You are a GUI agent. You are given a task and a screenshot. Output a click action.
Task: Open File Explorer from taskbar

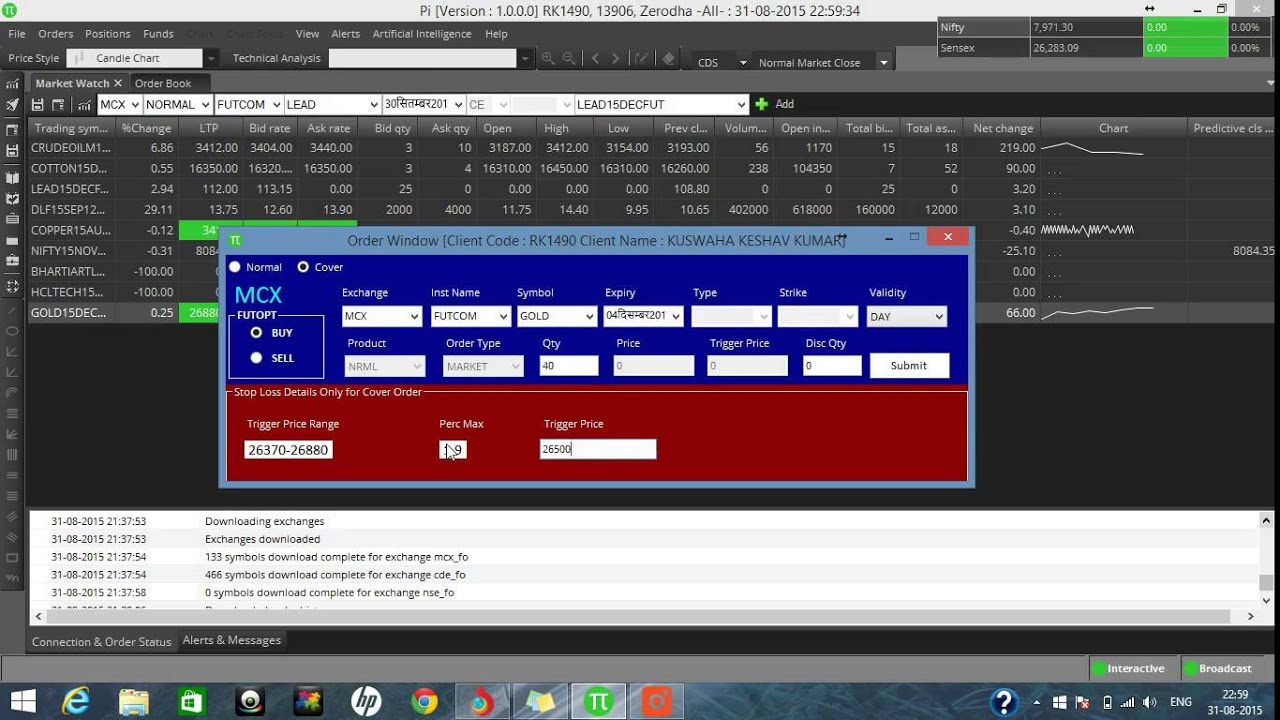pyautogui.click(x=134, y=702)
